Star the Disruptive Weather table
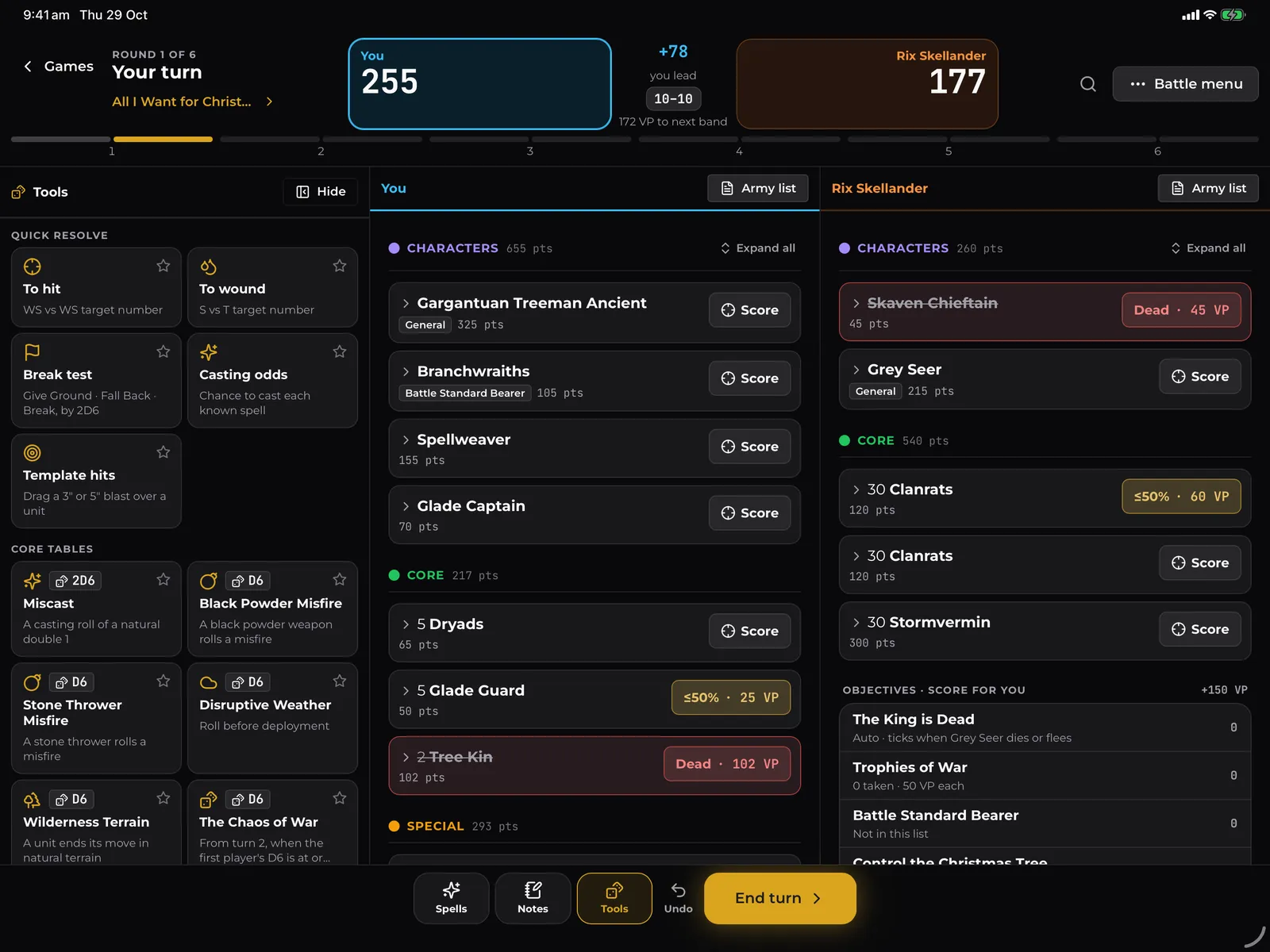Image resolution: width=1270 pixels, height=952 pixels. point(340,681)
